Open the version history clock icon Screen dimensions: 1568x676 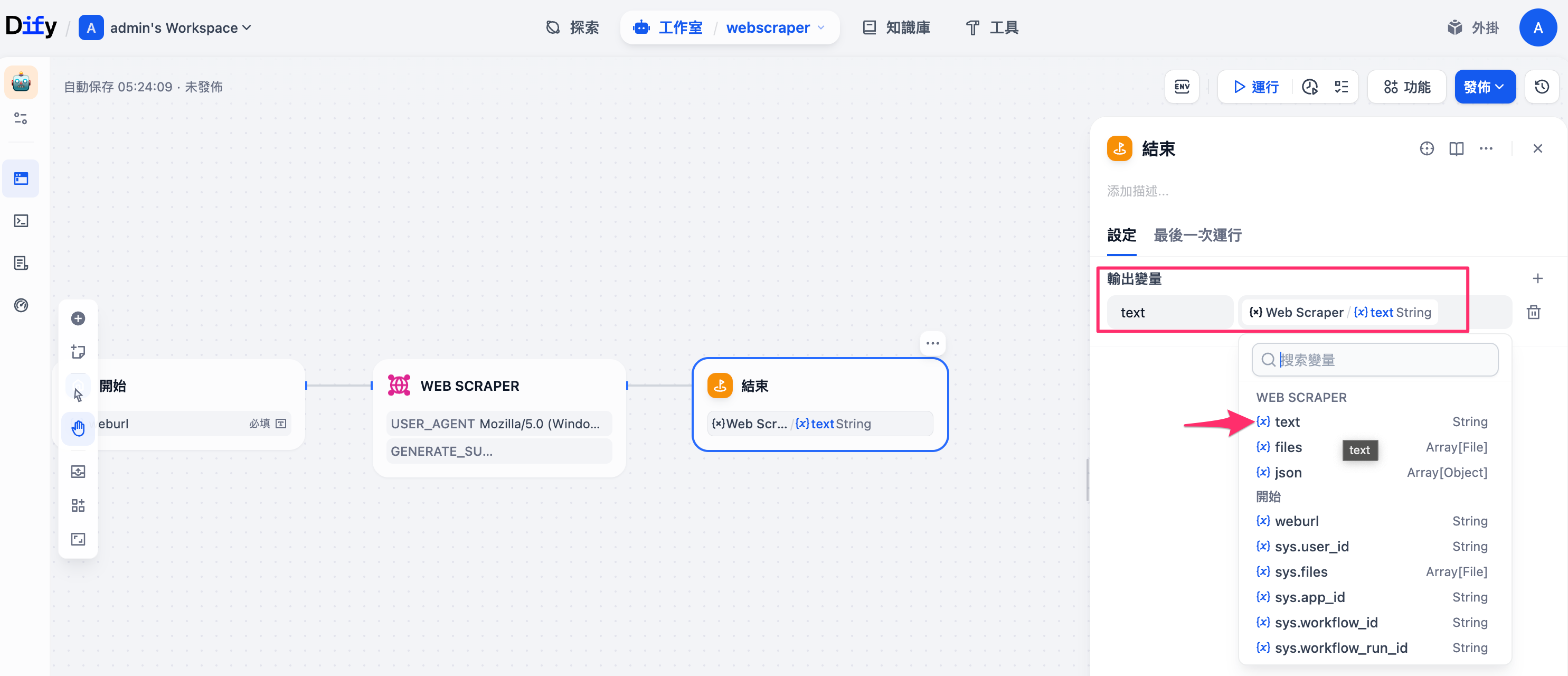coord(1541,87)
